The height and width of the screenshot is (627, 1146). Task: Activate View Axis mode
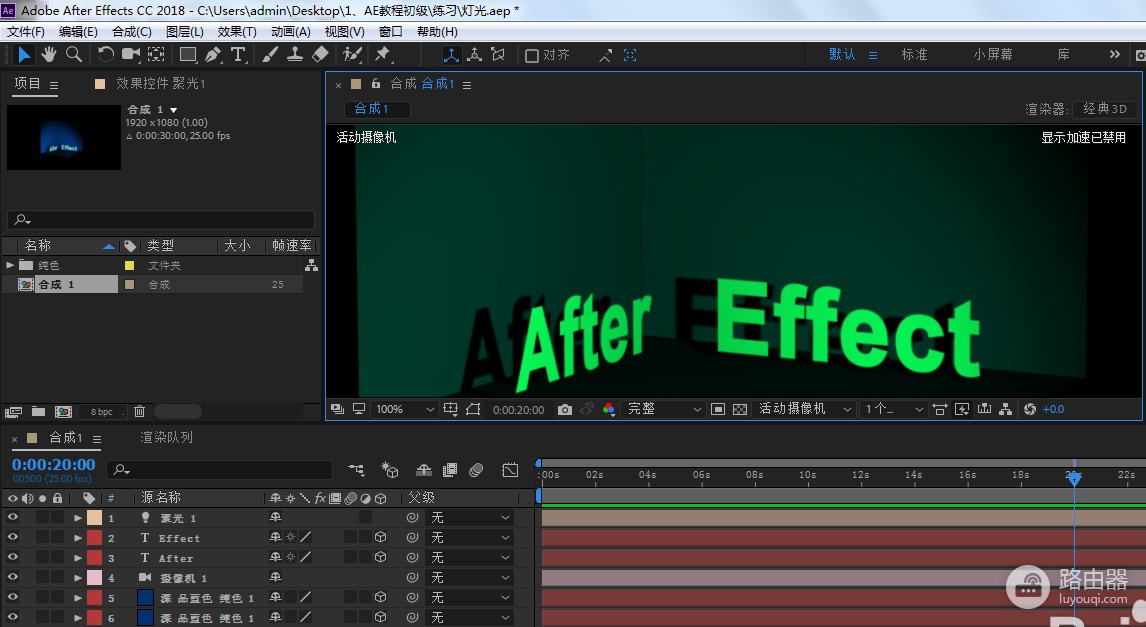pyautogui.click(x=498, y=55)
